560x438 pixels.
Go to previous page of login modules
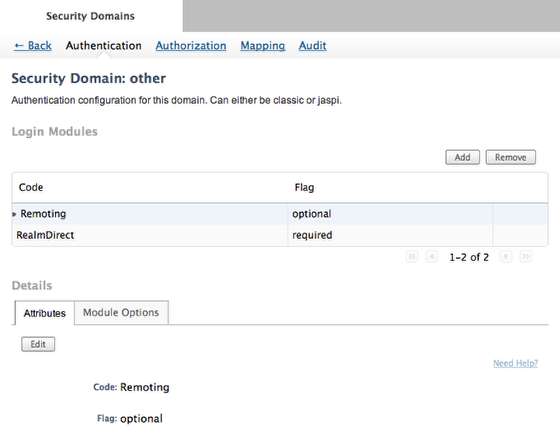432,257
